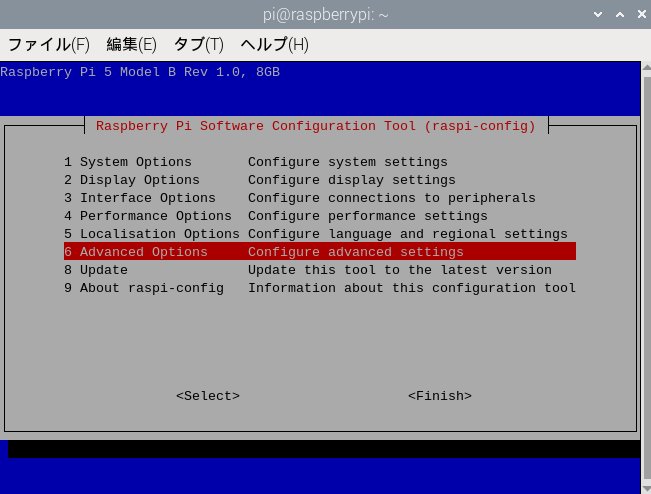Select highlighted 6 Advanced Options entry
Screen dimensions: 651x494
coord(320,252)
